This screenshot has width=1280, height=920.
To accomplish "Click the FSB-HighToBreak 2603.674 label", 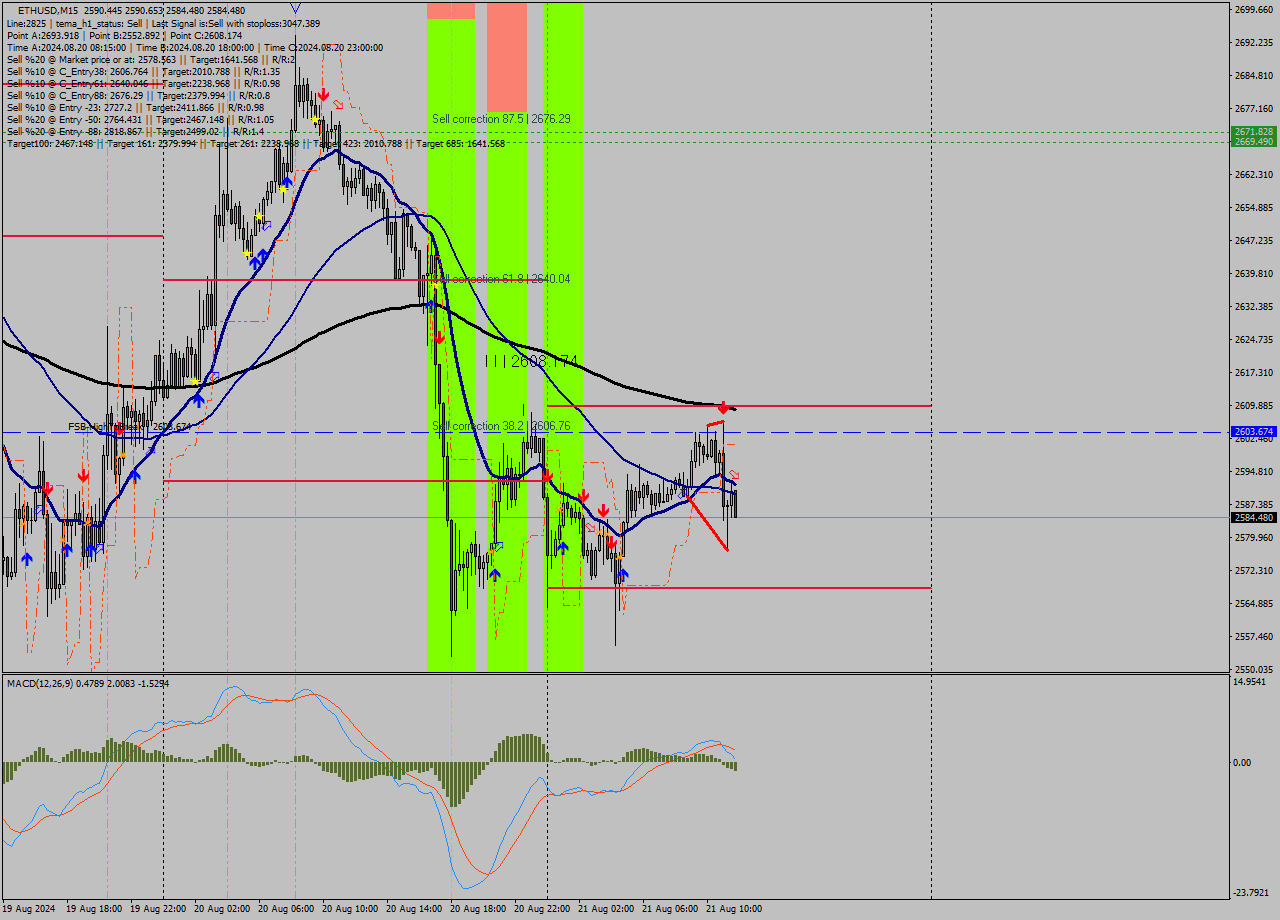I will 129,427.
